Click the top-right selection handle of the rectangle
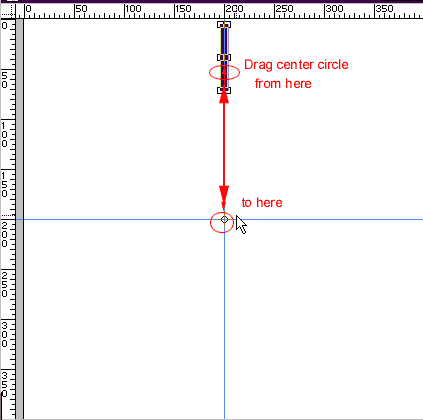Screen dimensions: 423x420 pyautogui.click(x=228, y=24)
